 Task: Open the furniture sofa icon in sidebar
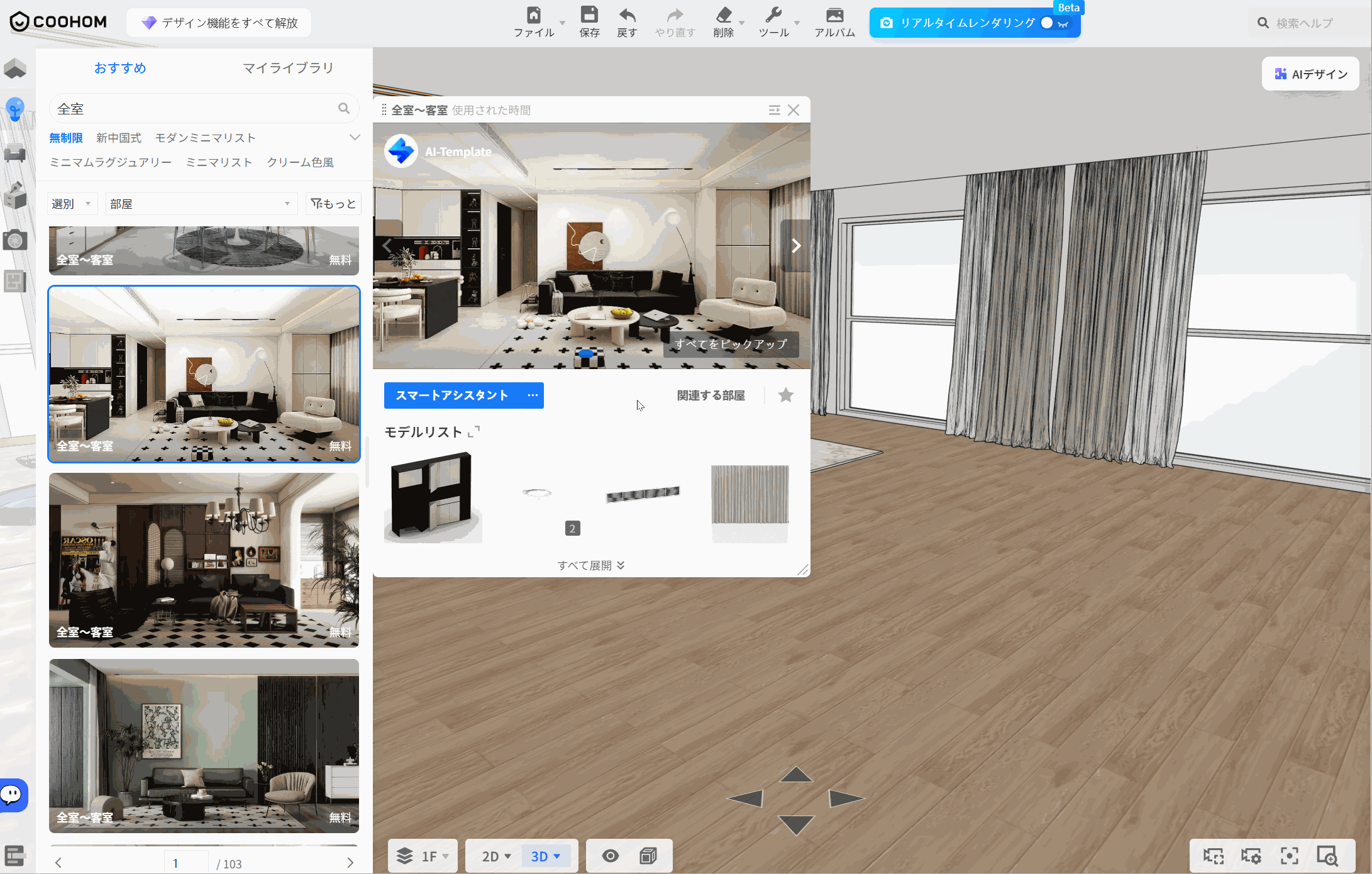pos(15,153)
